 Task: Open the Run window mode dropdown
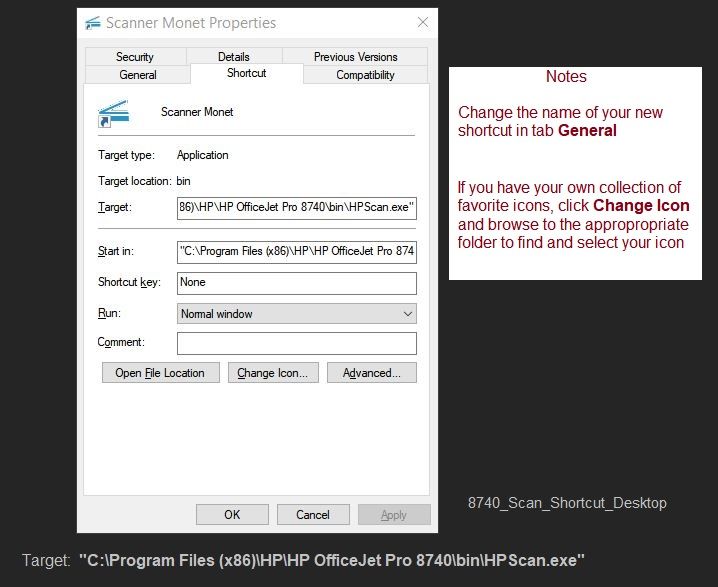297,314
